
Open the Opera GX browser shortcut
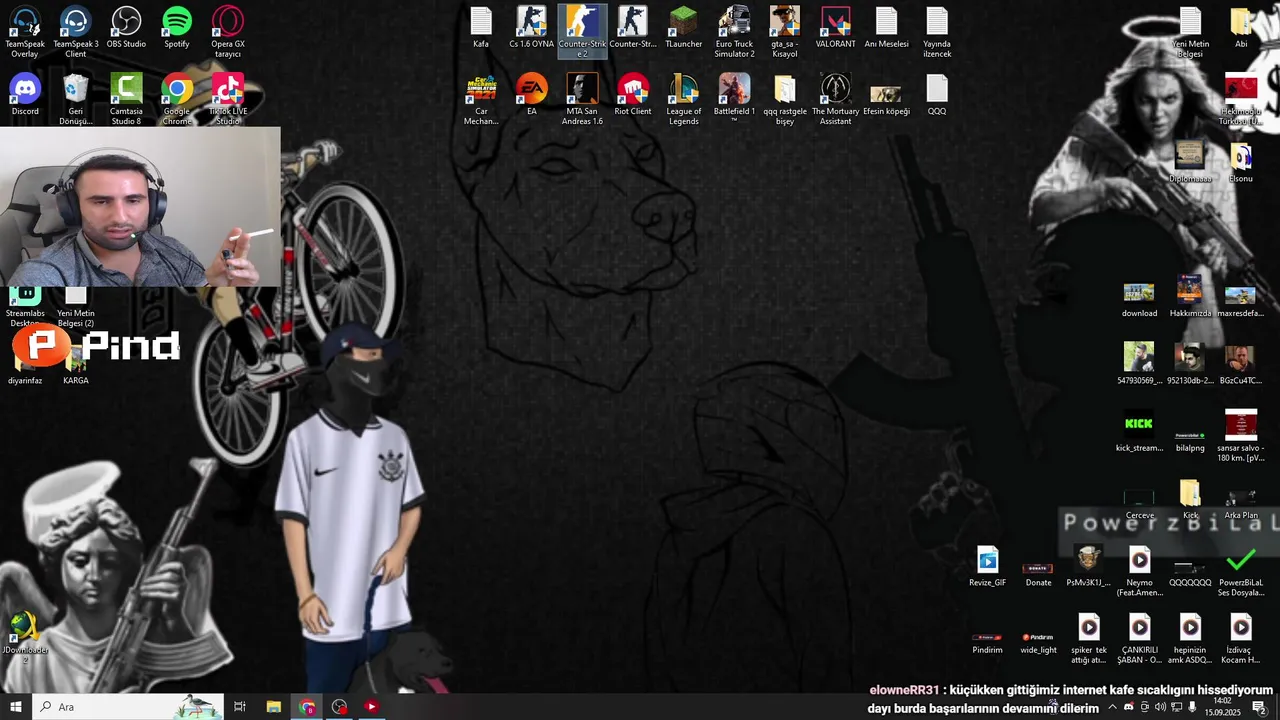228,32
